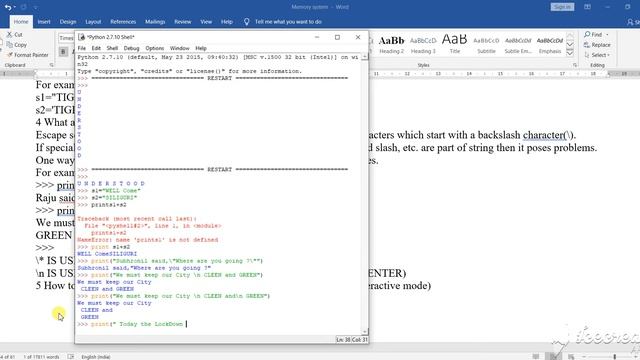
Task: Click the Tell me lightbulb icon
Action: coord(247,22)
